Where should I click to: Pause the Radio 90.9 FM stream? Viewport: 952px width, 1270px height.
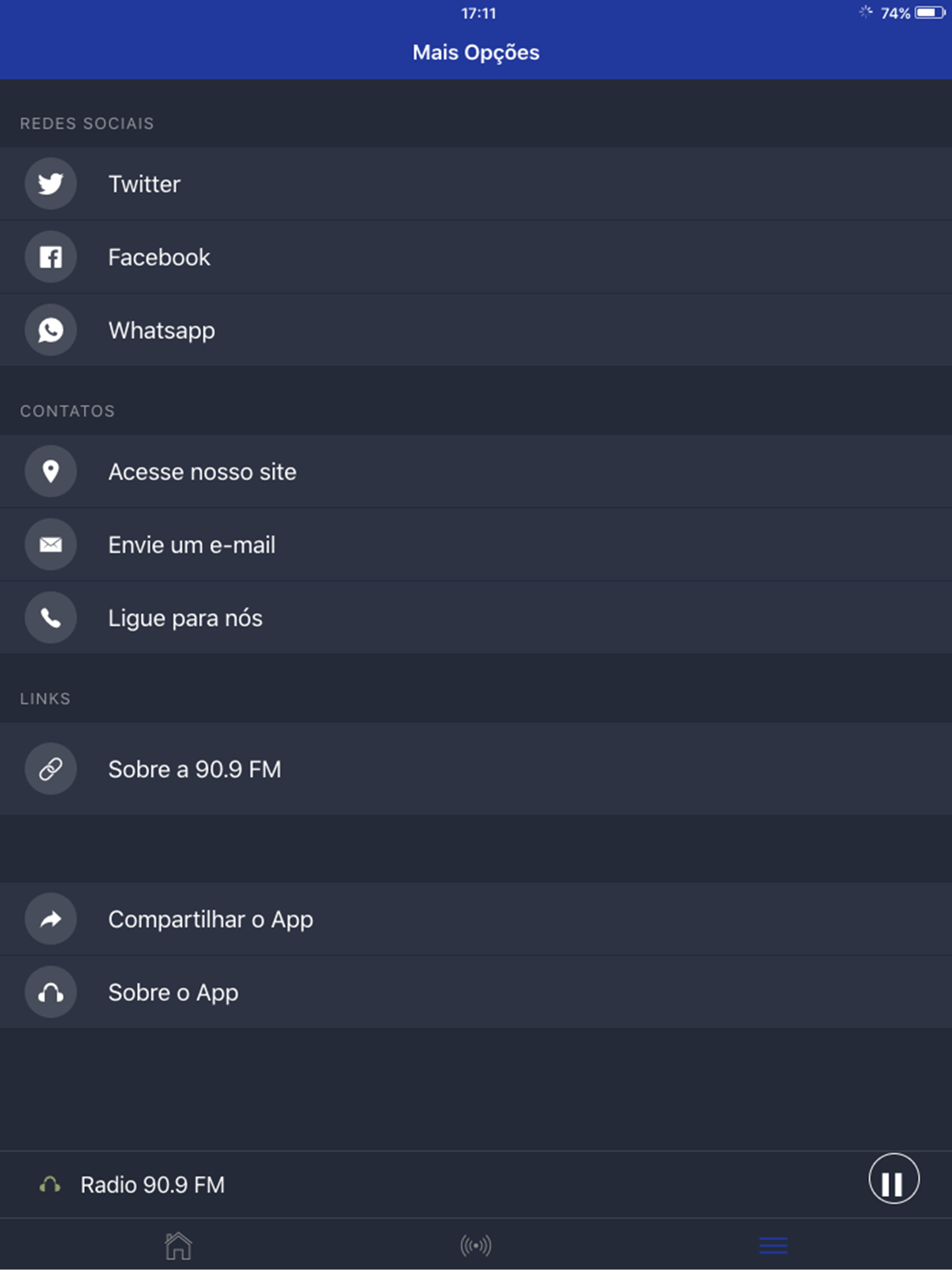(x=893, y=1179)
